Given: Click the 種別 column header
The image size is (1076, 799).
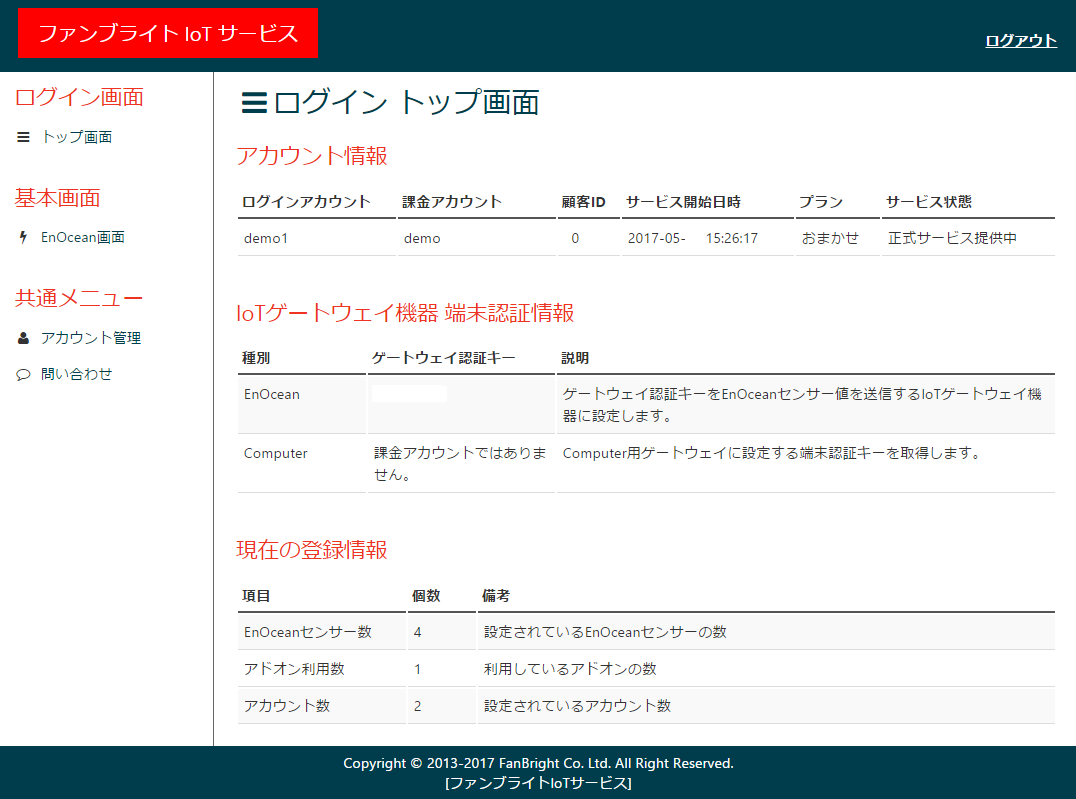Looking at the screenshot, I should tap(256, 358).
